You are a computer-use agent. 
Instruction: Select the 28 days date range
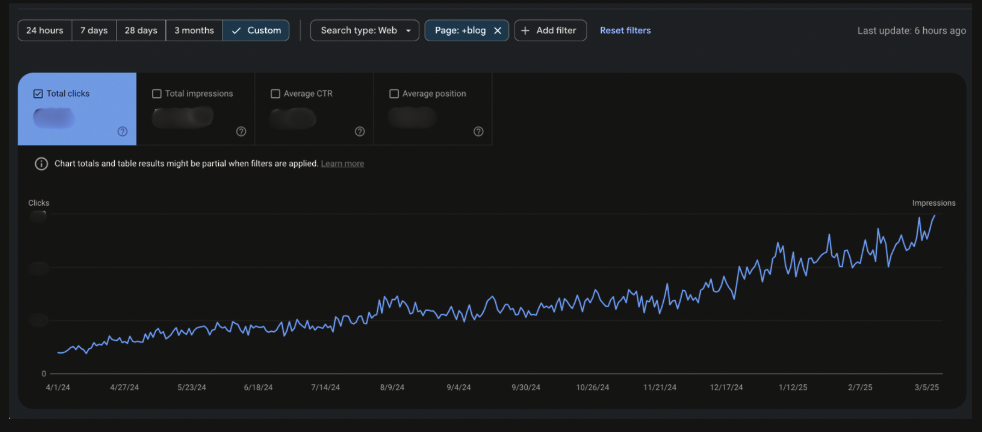tap(141, 31)
